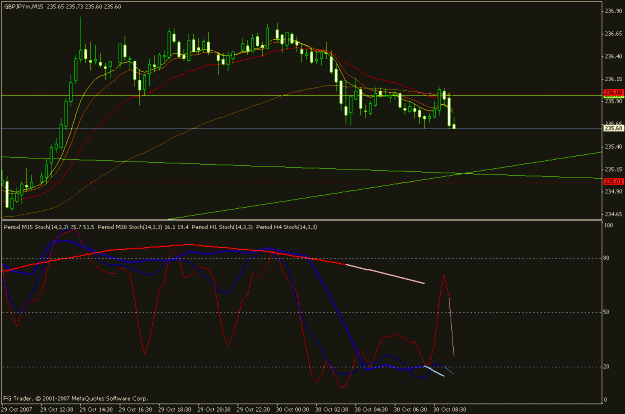Click the 29 Oct 20:30 time label
The width and height of the screenshot is (625, 414).
tap(214, 409)
